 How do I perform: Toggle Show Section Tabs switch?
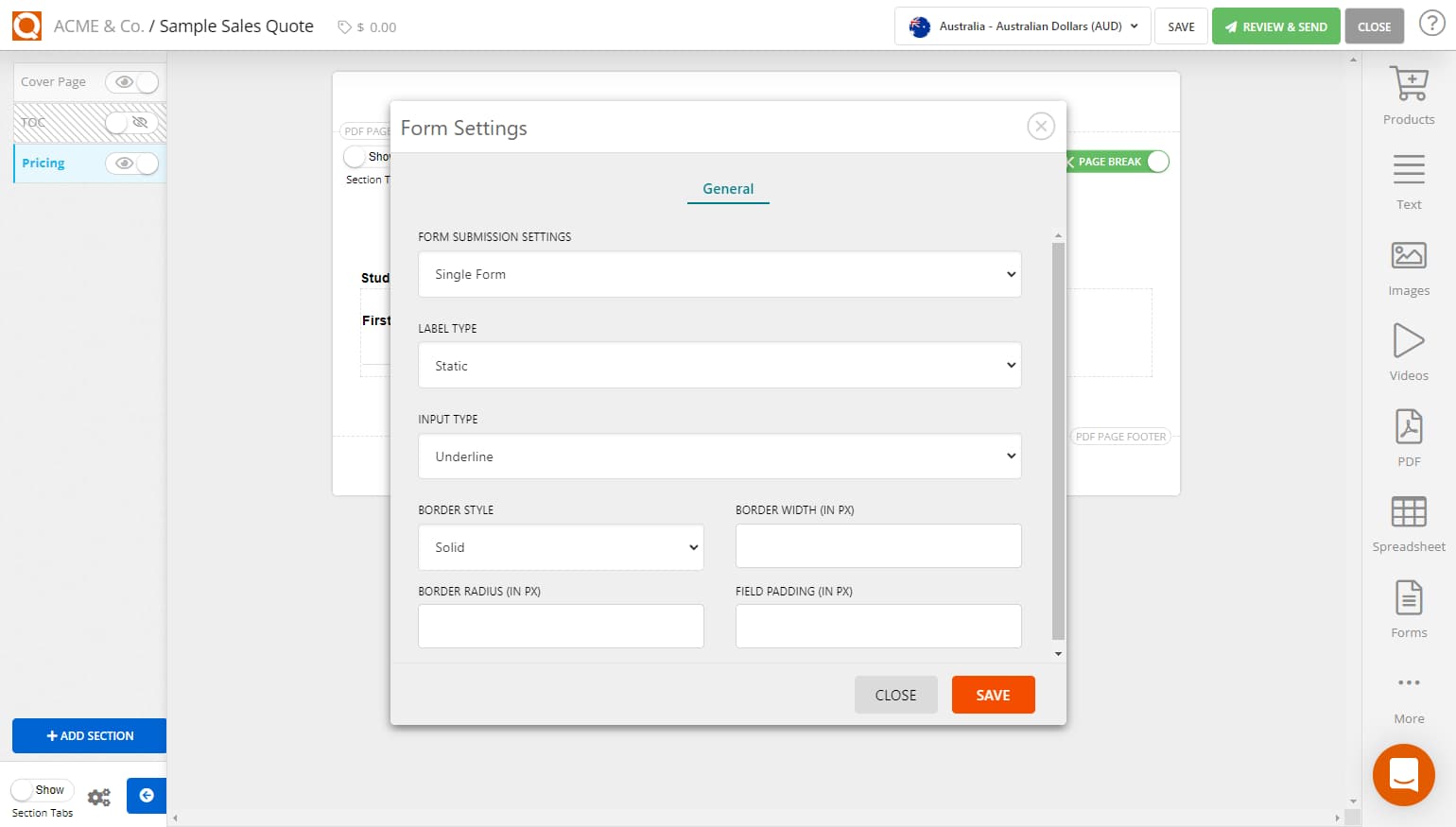[42, 789]
